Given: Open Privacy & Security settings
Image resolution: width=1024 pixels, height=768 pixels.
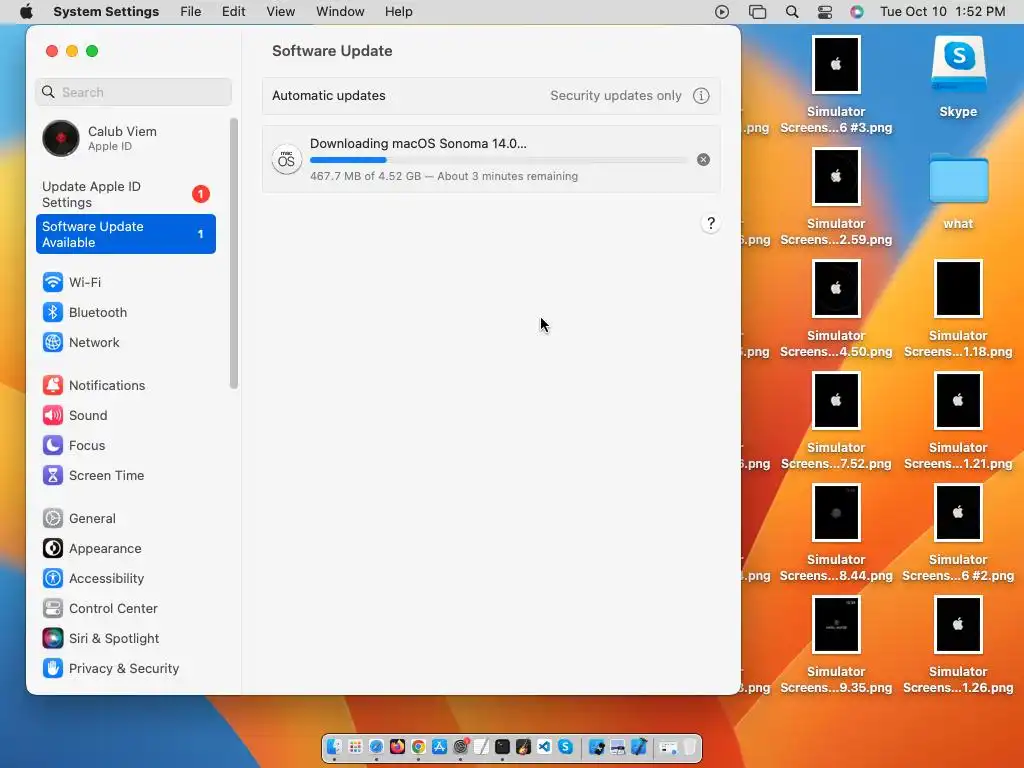Looking at the screenshot, I should (x=125, y=669).
